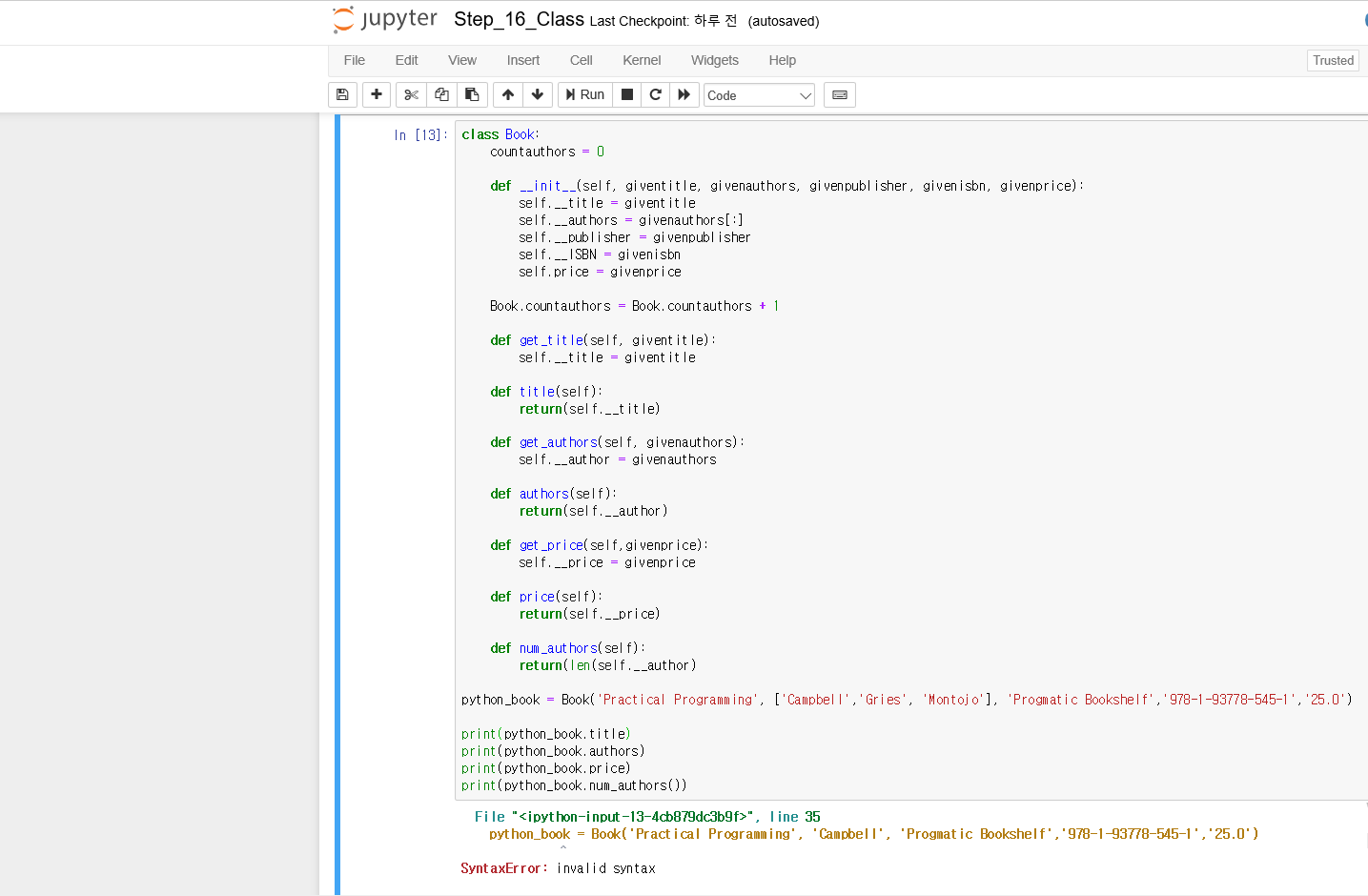Click the 'SyntaxError: invalid syntax' output

558,868
